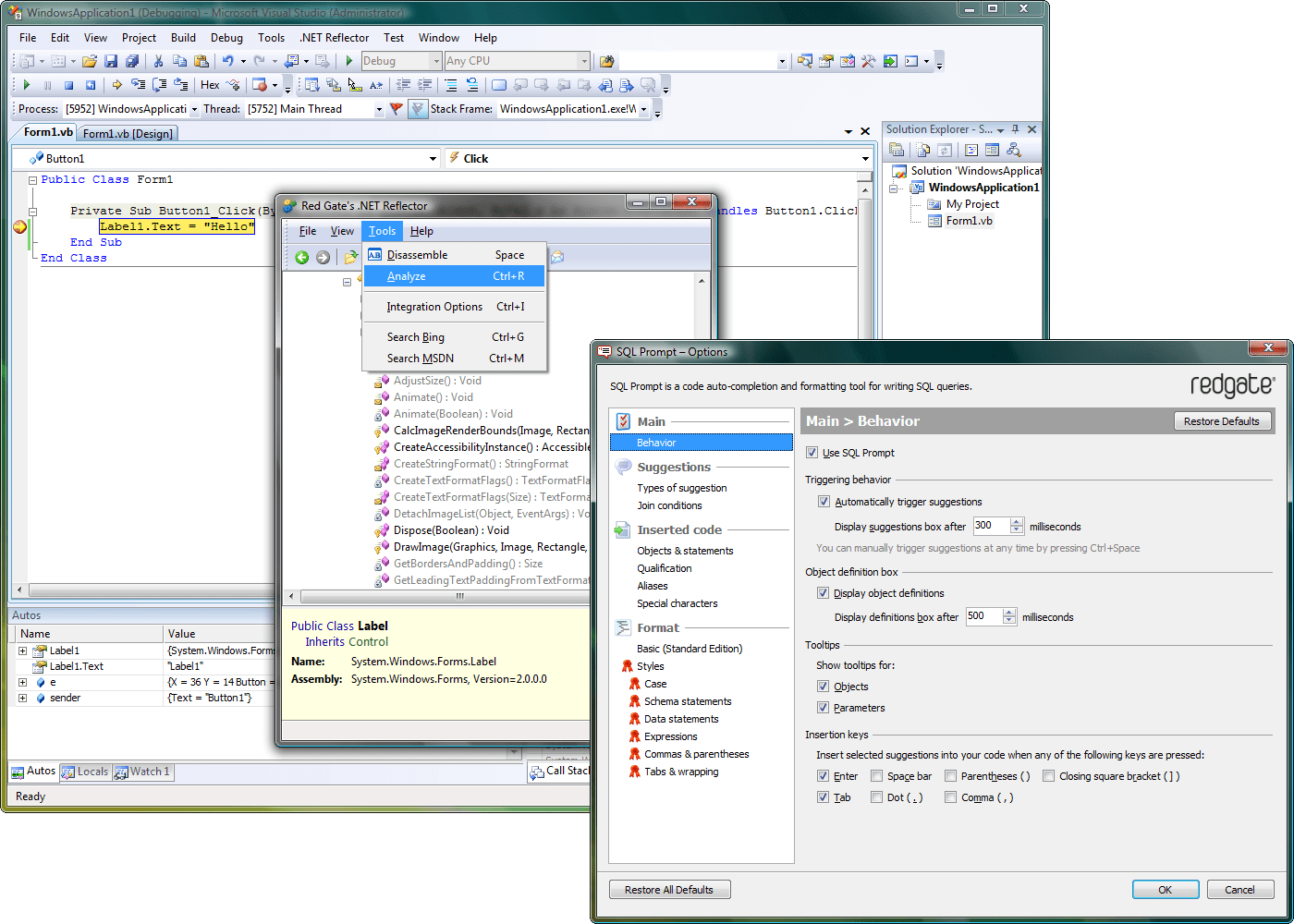Toggle the Parameters tooltip checkbox
The height and width of the screenshot is (924, 1294).
click(x=823, y=708)
